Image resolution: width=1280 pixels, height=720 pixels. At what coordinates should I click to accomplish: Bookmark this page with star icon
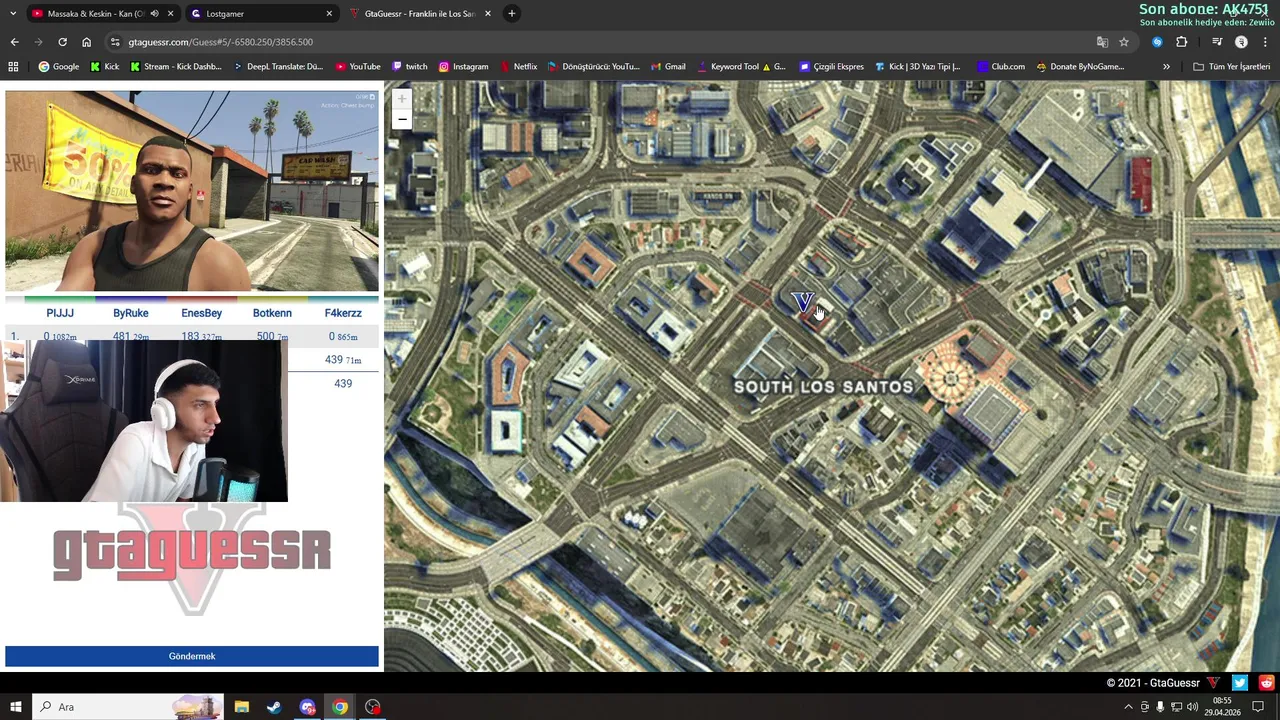(x=1124, y=42)
